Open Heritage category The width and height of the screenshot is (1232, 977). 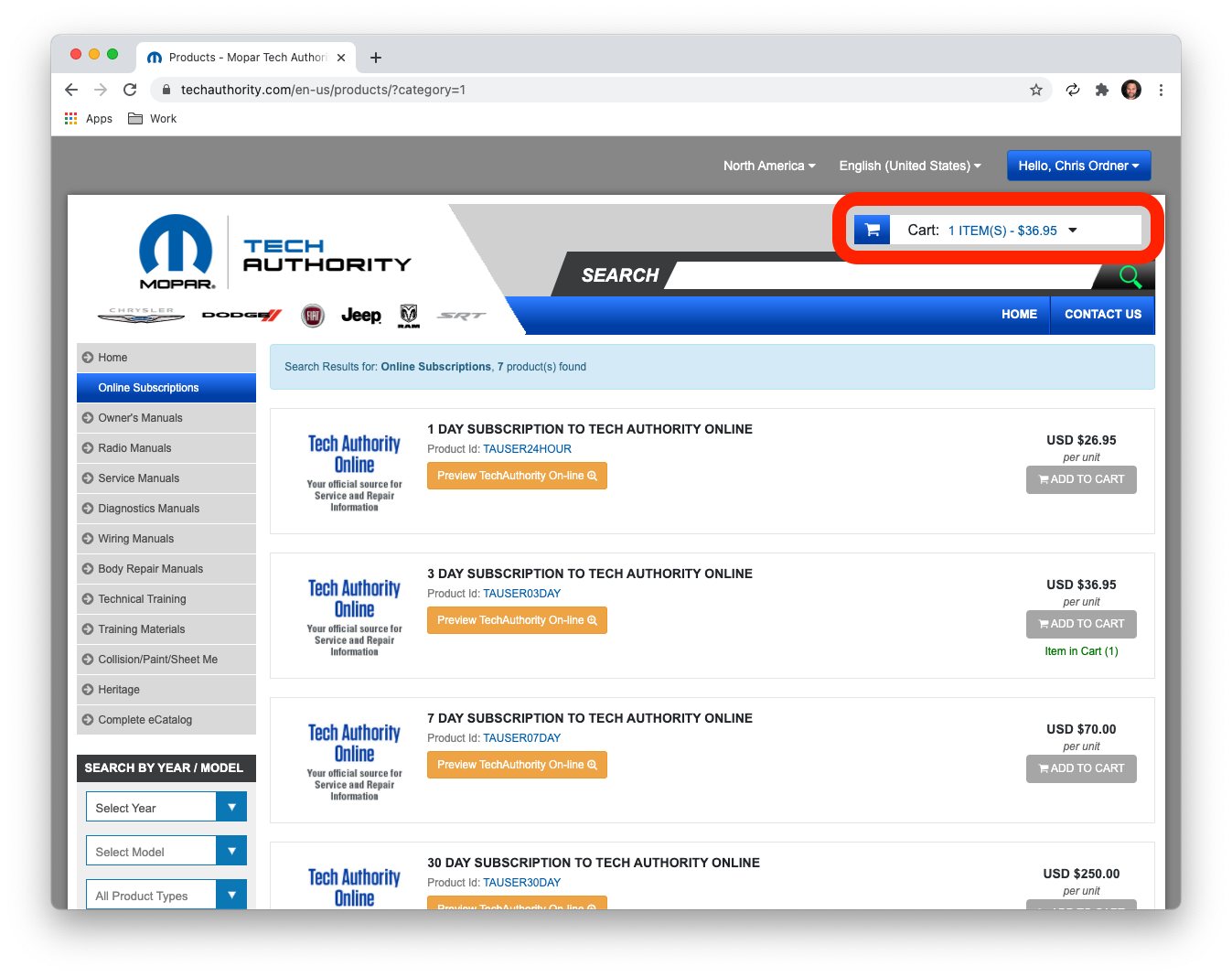[166, 690]
